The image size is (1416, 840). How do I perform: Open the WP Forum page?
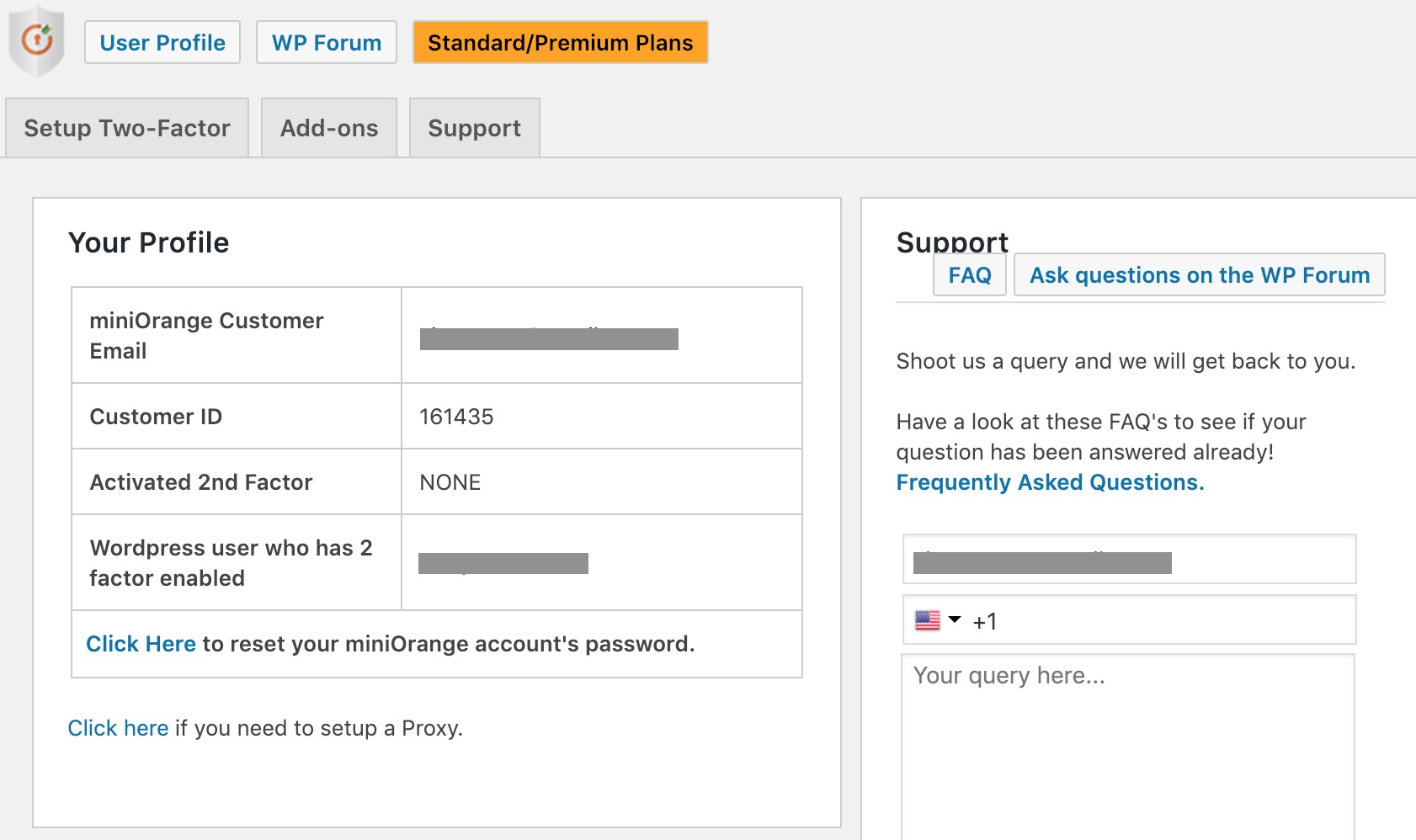326,42
